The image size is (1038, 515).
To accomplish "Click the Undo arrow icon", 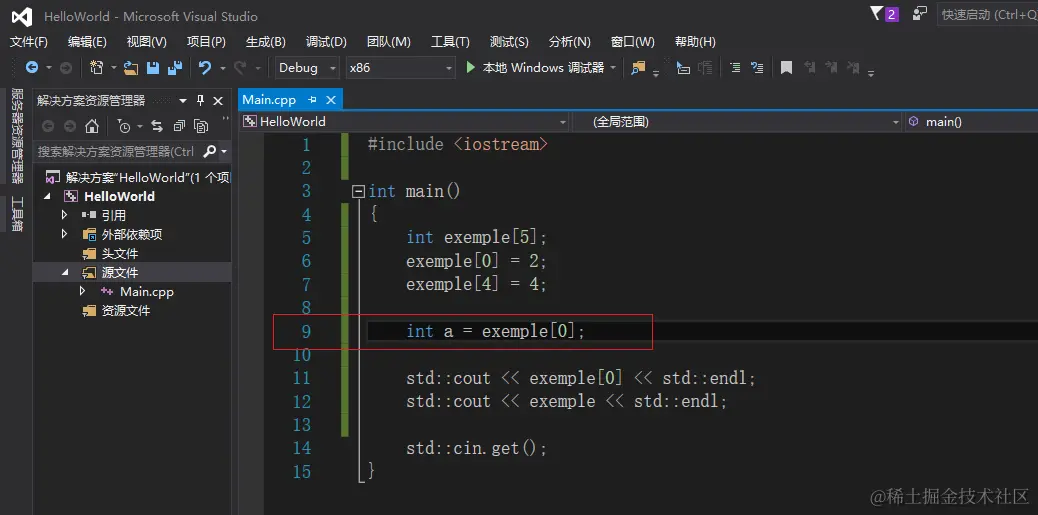I will point(205,68).
